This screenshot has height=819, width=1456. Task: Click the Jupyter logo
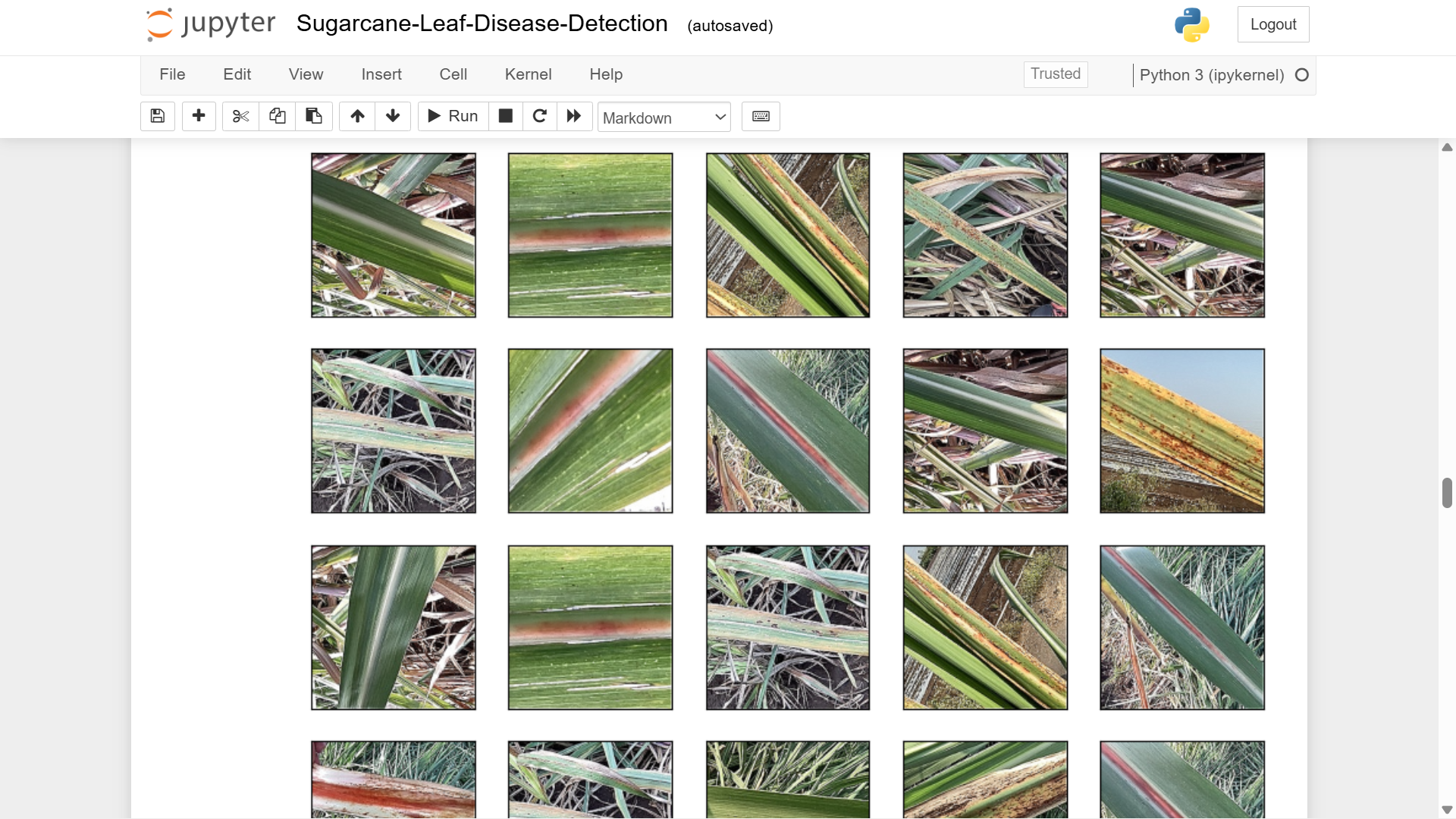(x=211, y=24)
